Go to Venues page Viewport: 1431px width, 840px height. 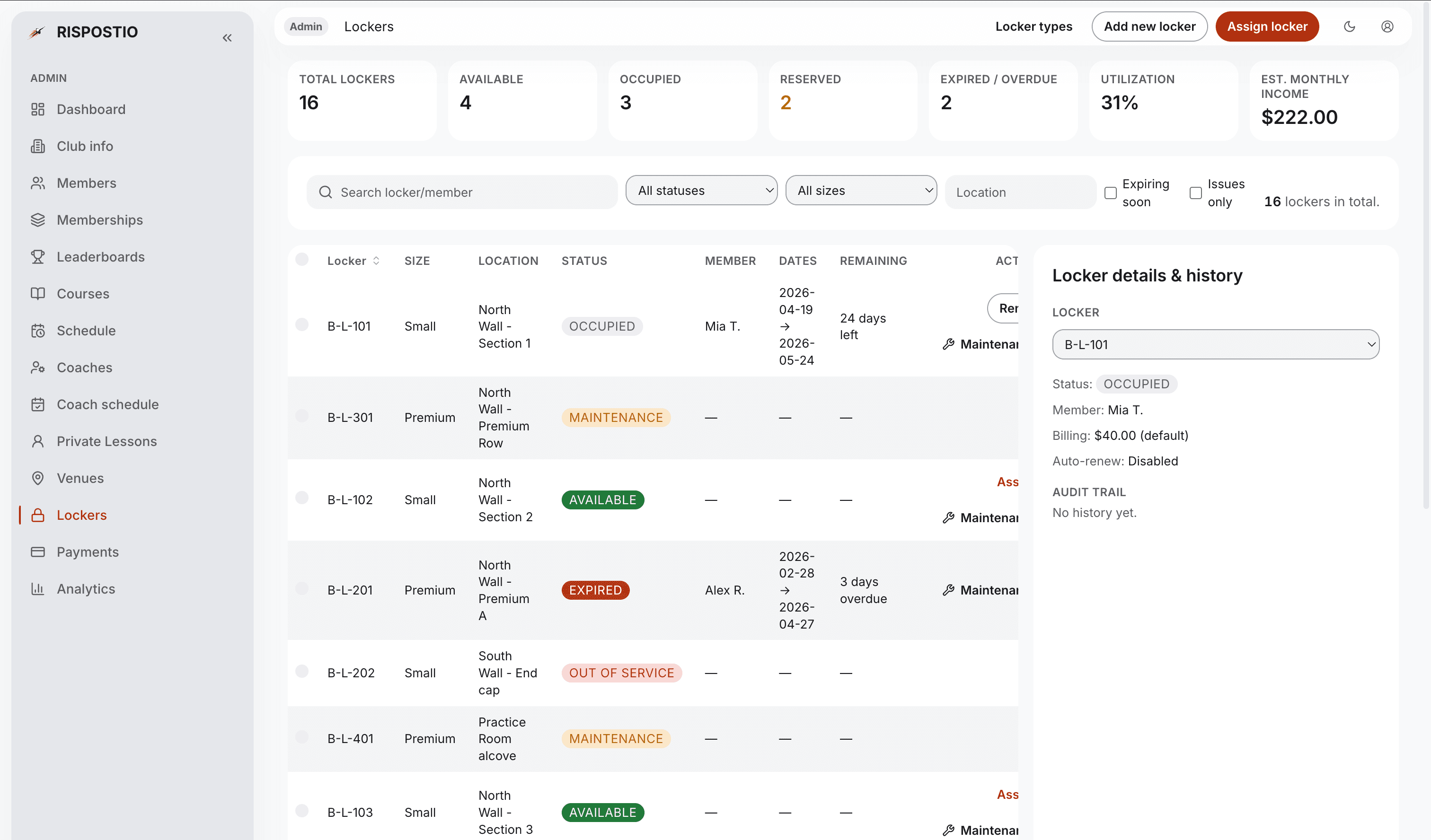pyautogui.click(x=80, y=478)
